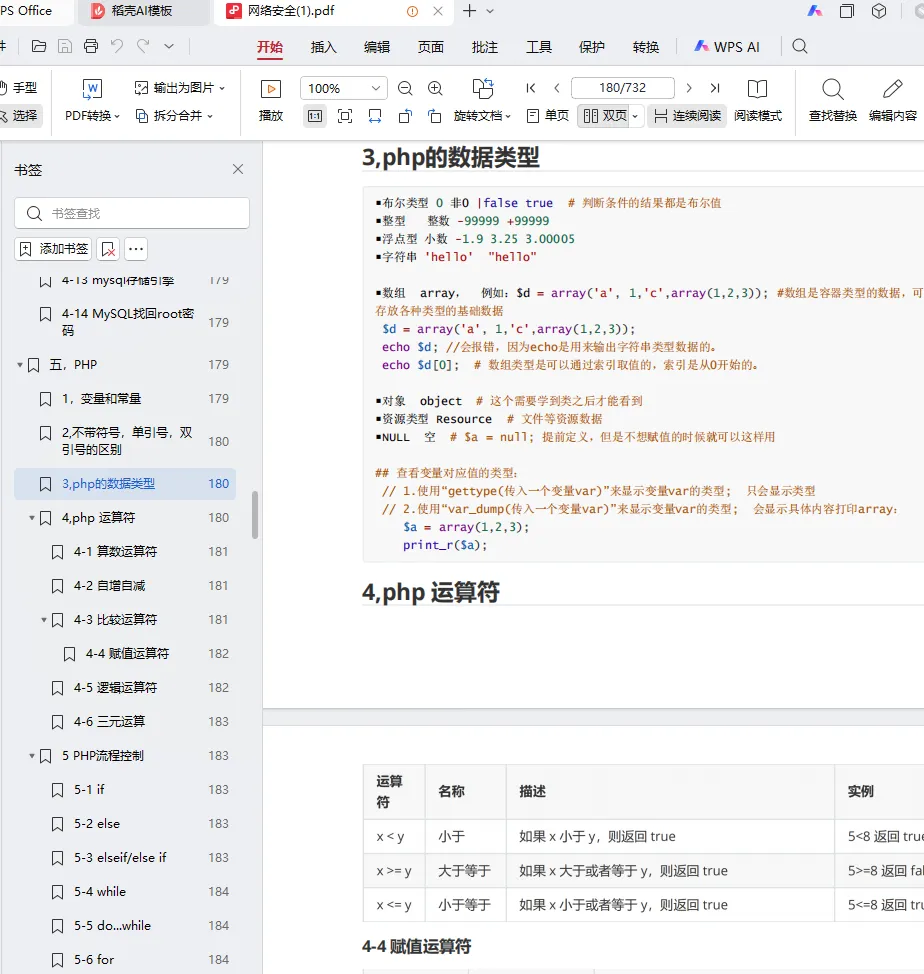Print the document using printer icon
The width and height of the screenshot is (924, 974).
pos(91,46)
